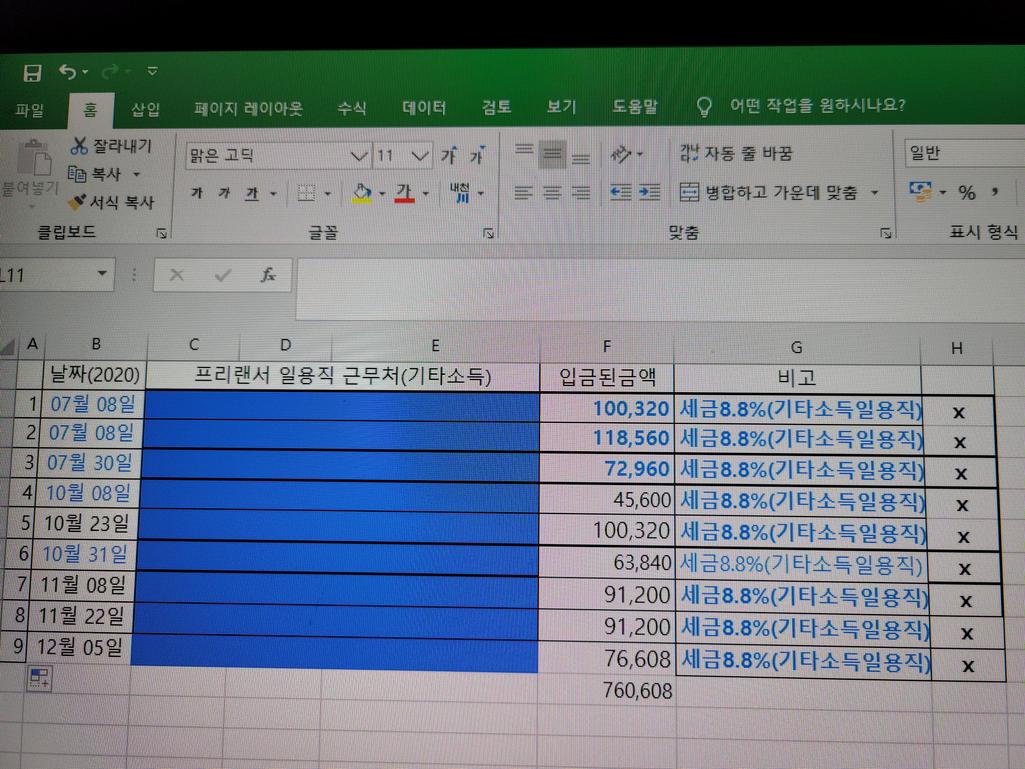Switch to the 페이지 레이아웃 tab
Screen dimensions: 1025x769
(248, 109)
